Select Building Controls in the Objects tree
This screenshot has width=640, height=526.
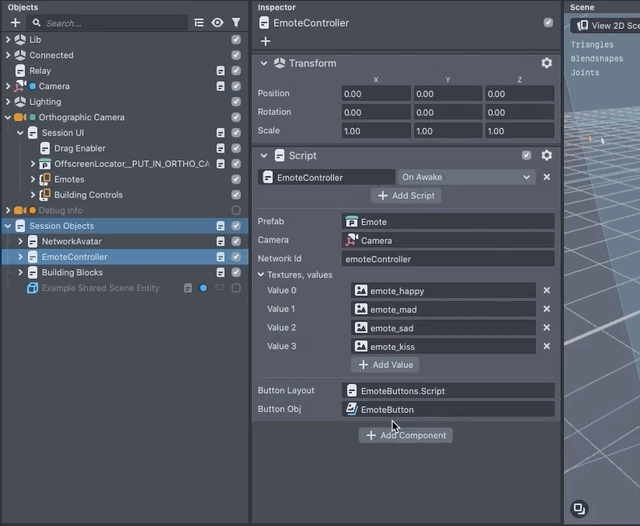click(88, 195)
